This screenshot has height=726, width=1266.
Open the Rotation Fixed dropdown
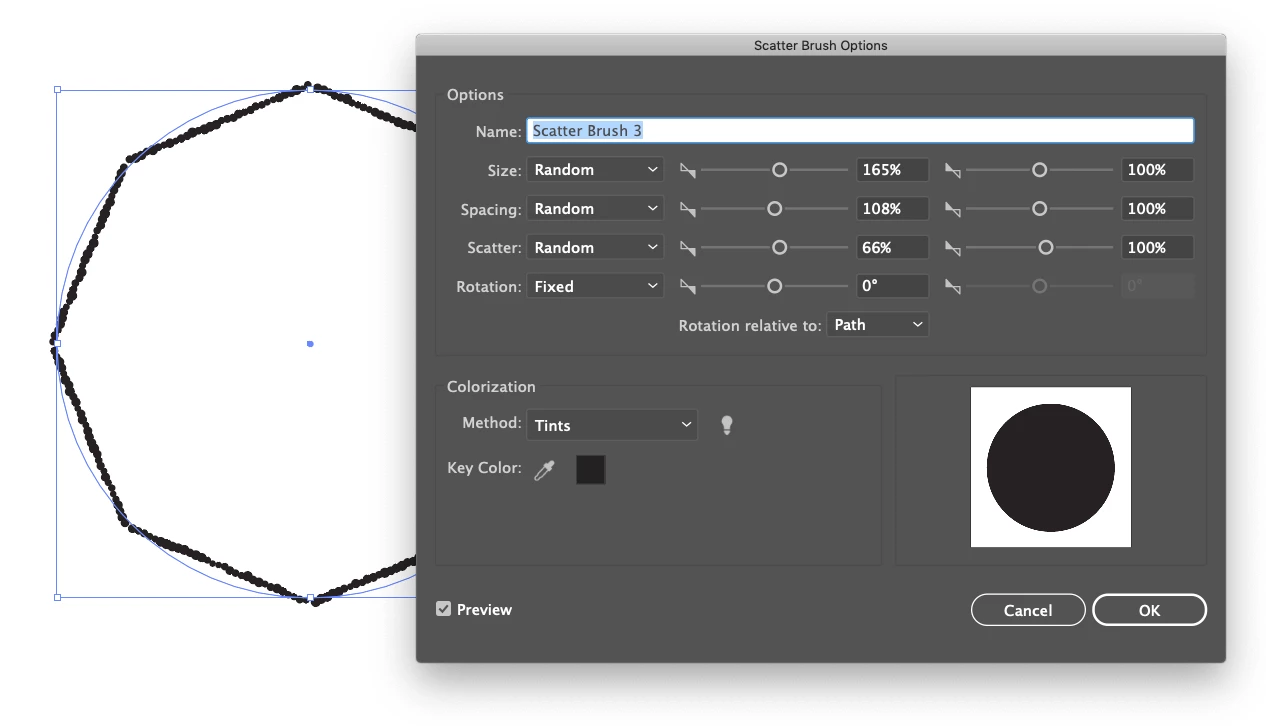pos(595,287)
